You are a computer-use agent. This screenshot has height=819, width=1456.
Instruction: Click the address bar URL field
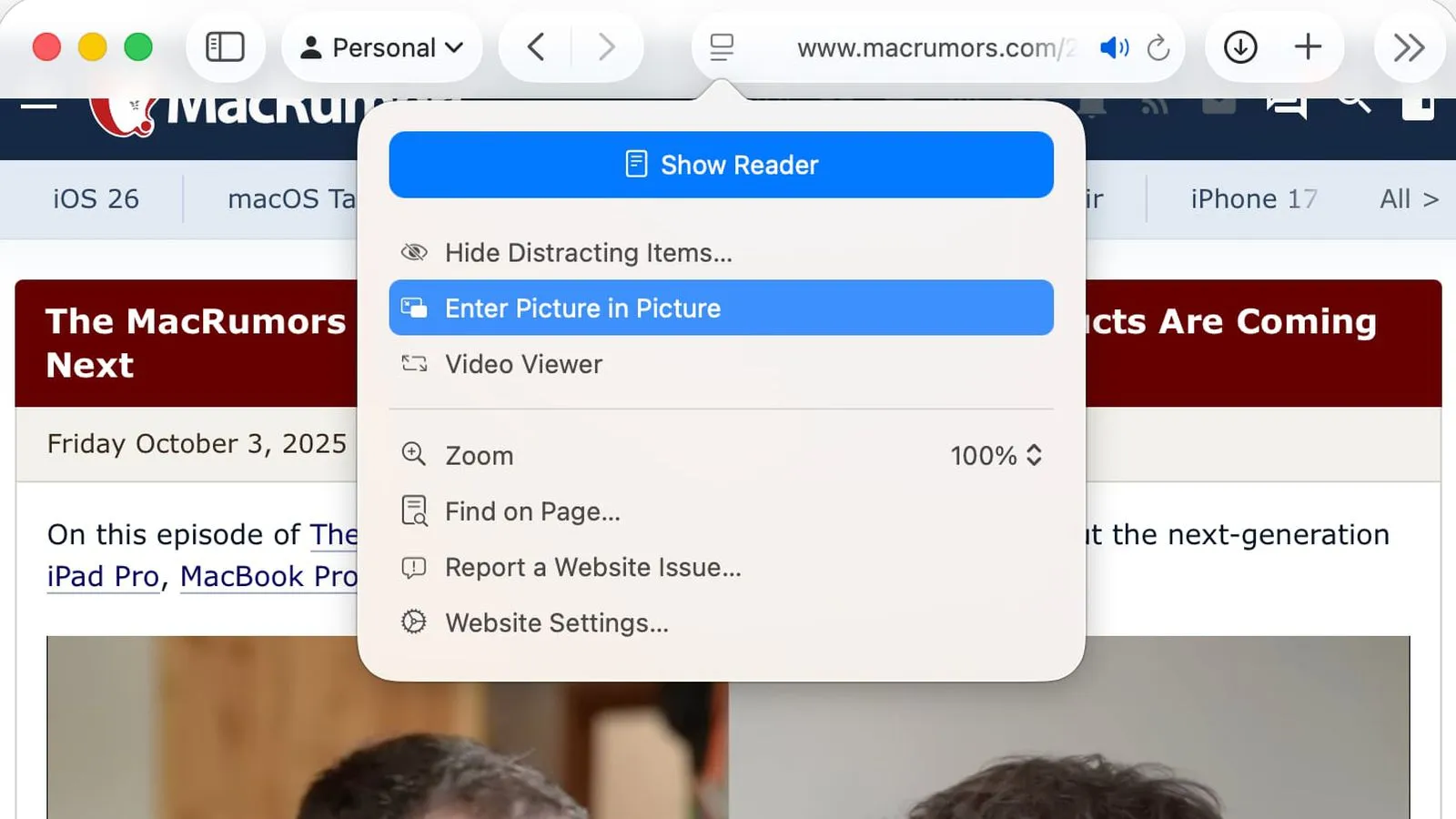[946, 47]
